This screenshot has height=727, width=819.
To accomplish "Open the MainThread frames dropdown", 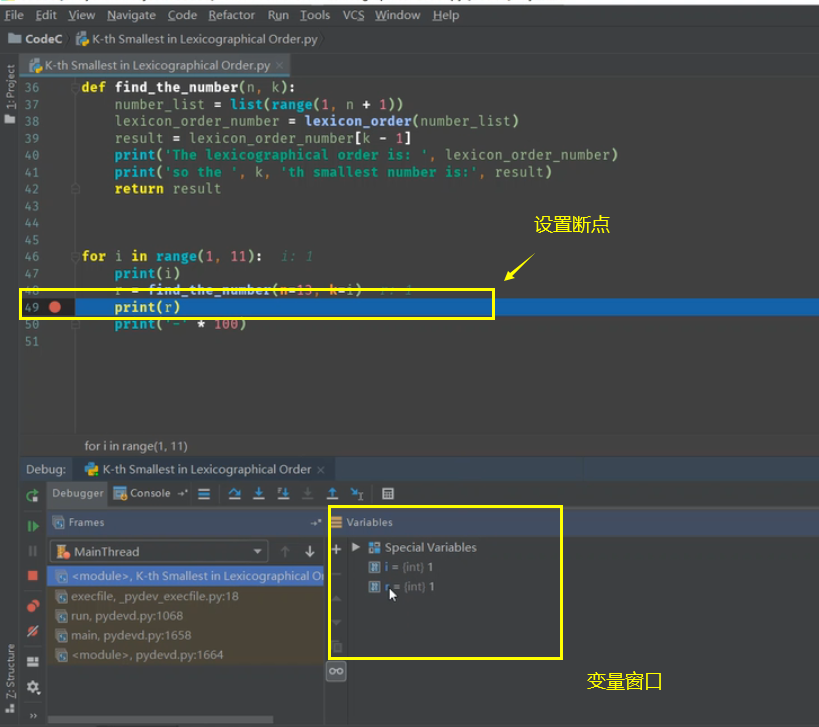I will point(259,551).
